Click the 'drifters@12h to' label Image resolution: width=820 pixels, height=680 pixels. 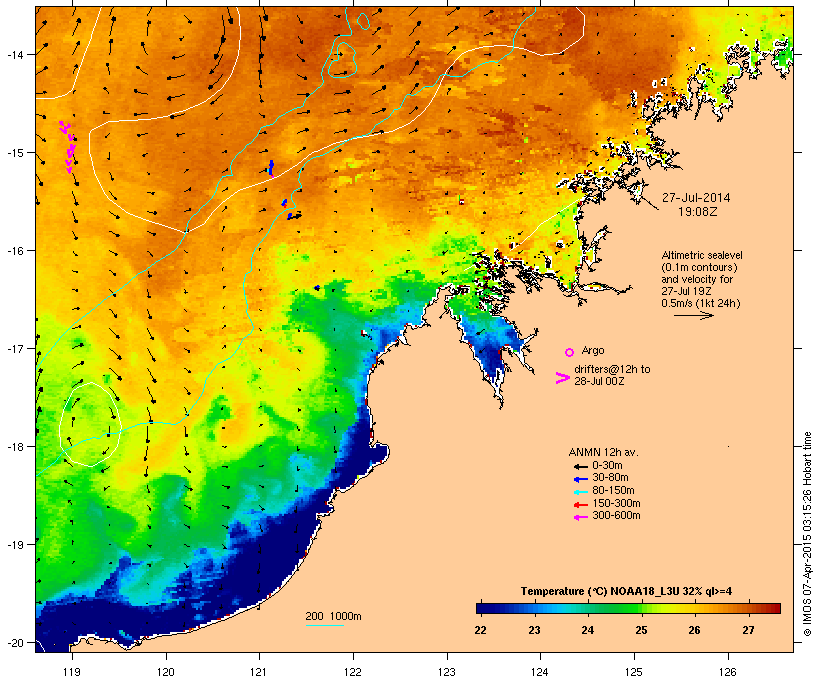coord(612,369)
